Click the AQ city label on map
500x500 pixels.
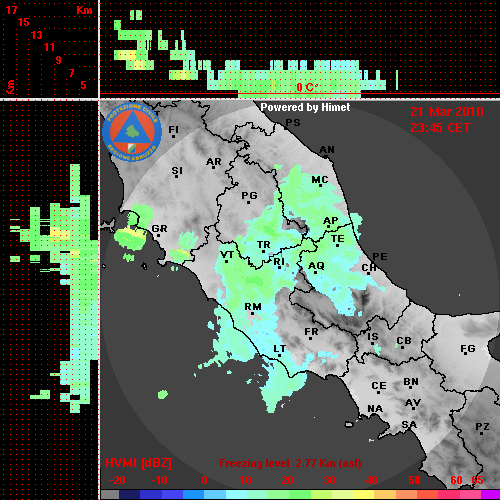pos(316,266)
